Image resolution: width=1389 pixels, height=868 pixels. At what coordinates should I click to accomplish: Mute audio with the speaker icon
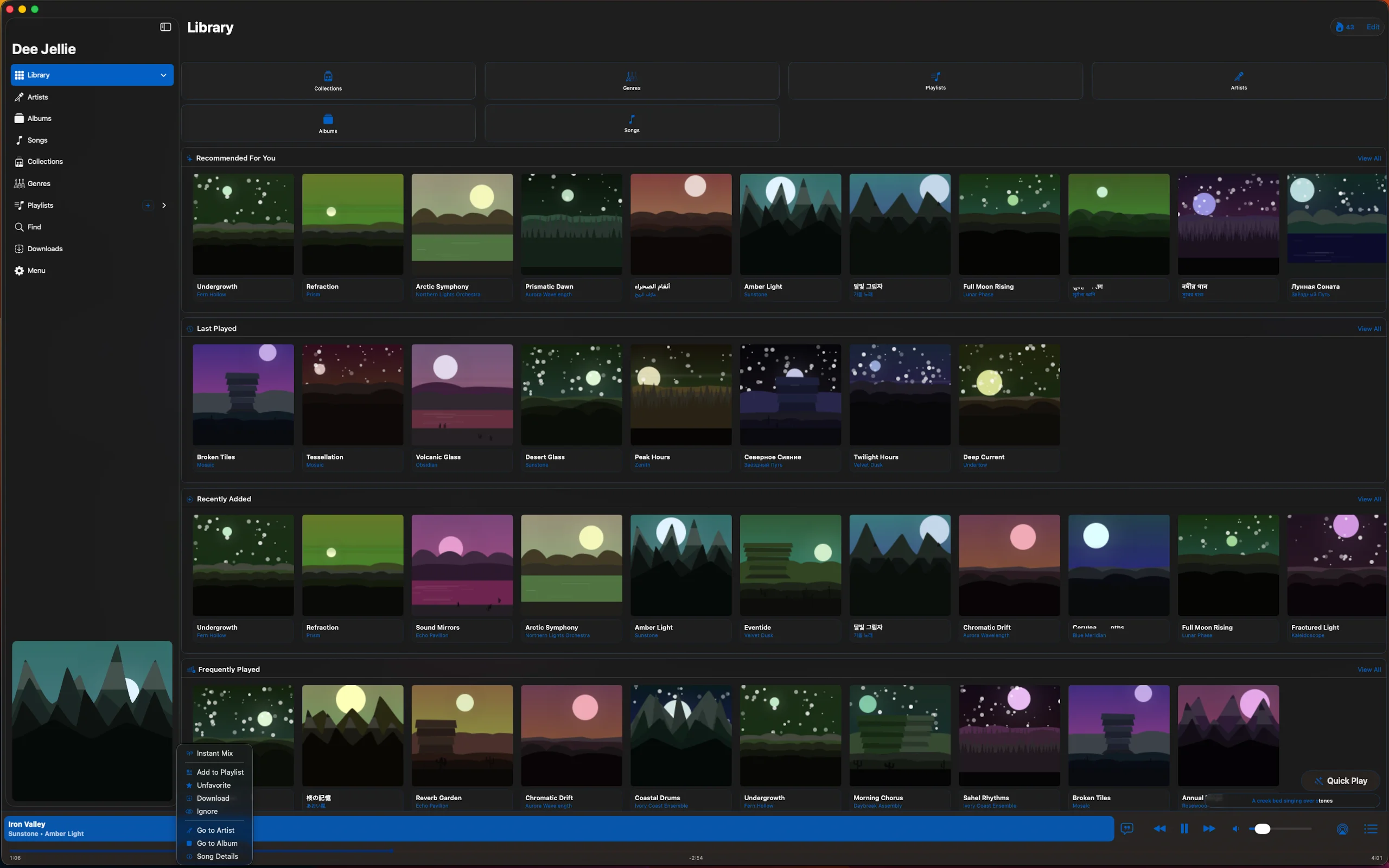1235,829
